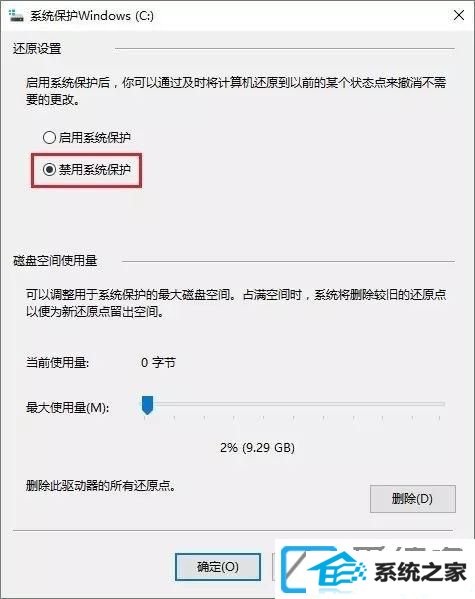The height and width of the screenshot is (599, 475).
Task: Click the 磁盘空间使用量 section header
Action: 55,261
